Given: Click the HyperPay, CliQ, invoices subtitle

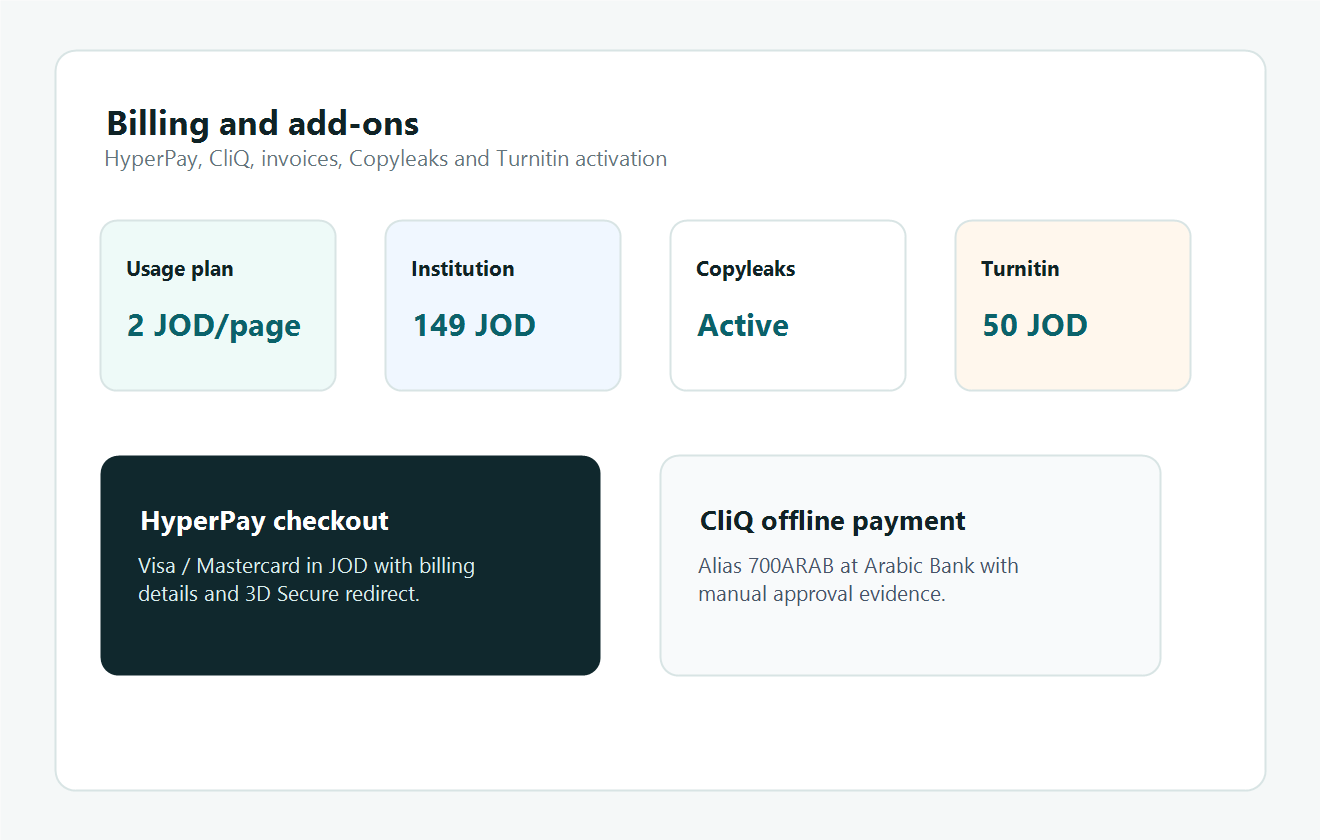Looking at the screenshot, I should coord(386,159).
